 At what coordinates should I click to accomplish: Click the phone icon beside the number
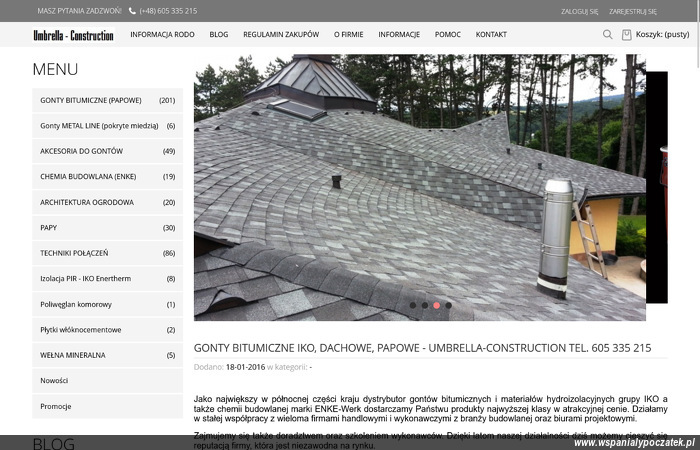[x=132, y=11]
